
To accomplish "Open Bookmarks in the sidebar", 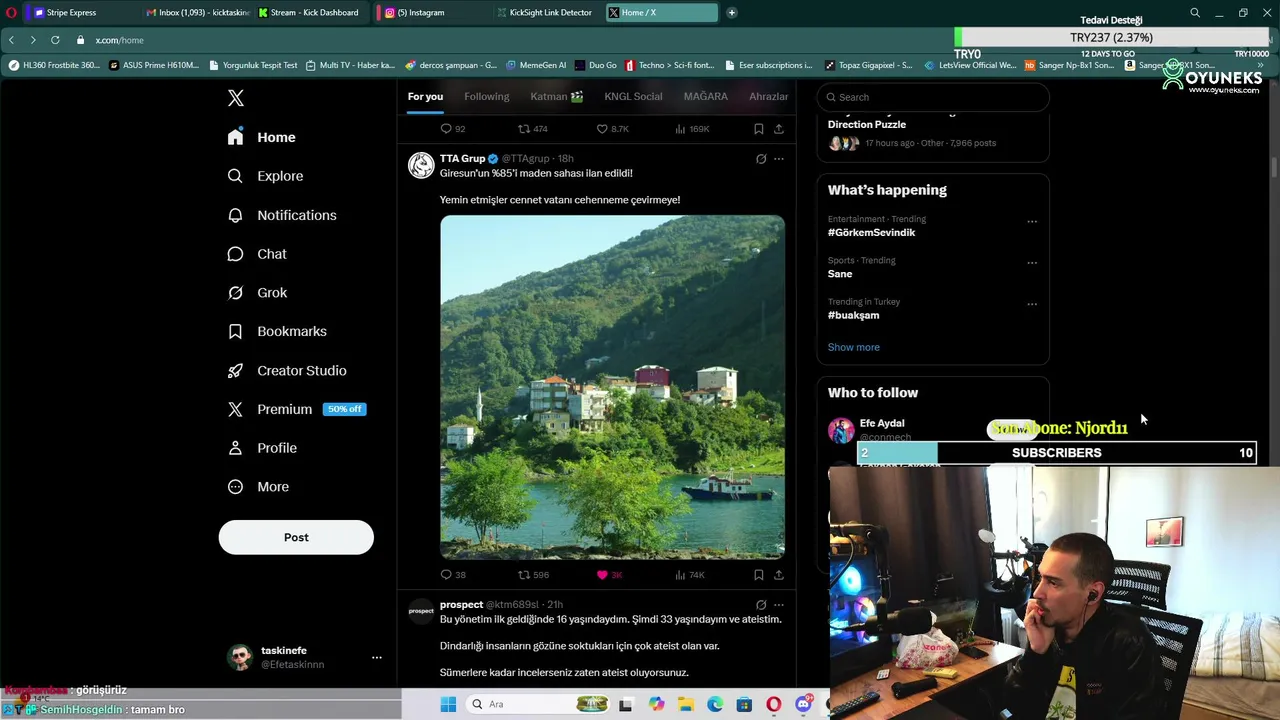I will [x=277, y=331].
